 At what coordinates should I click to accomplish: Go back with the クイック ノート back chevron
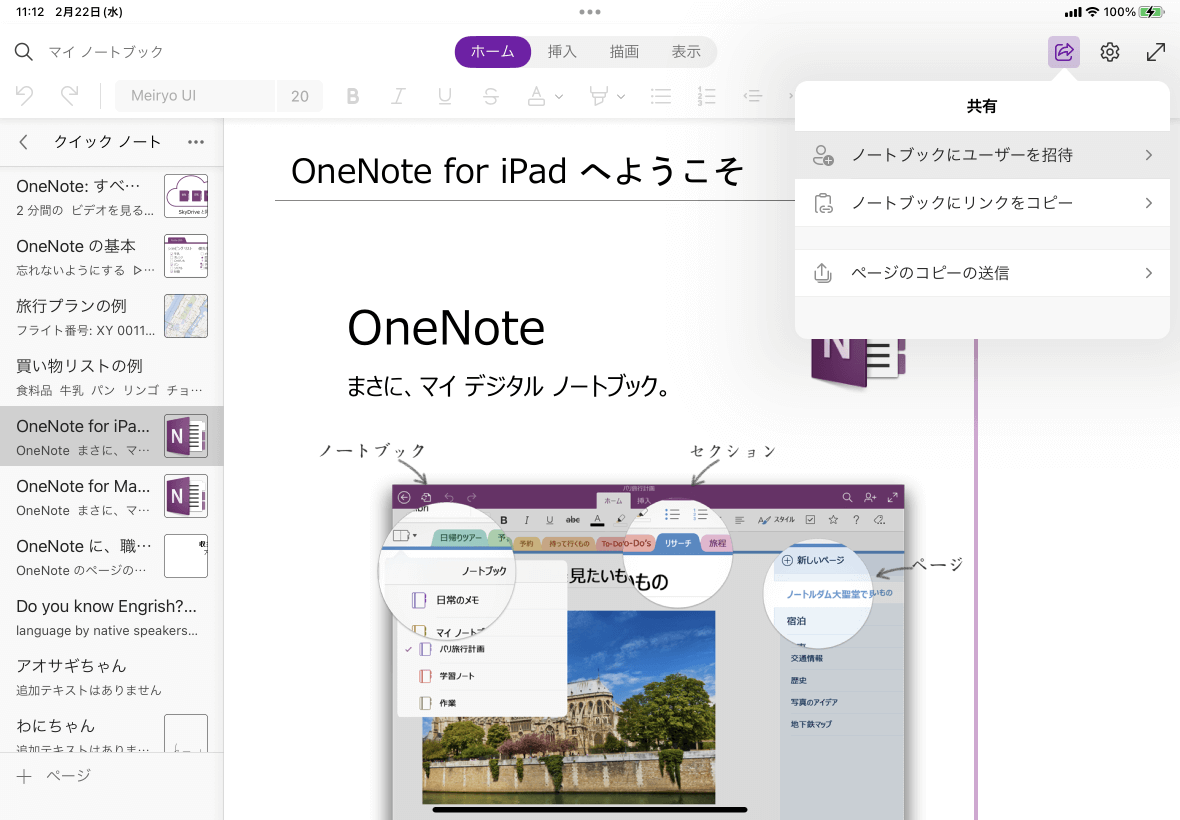(x=23, y=142)
